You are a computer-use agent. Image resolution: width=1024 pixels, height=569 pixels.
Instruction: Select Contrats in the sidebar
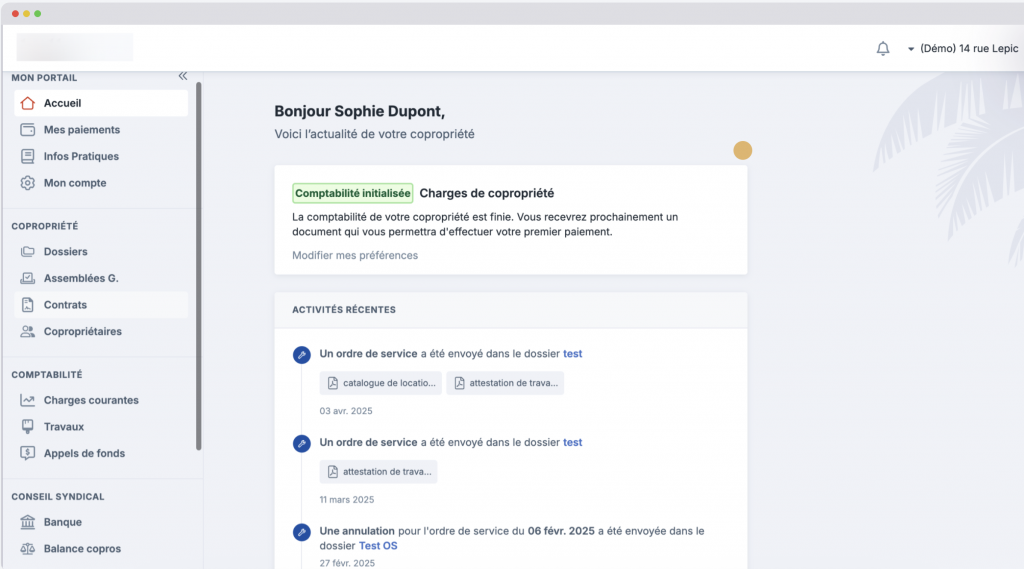tap(65, 305)
